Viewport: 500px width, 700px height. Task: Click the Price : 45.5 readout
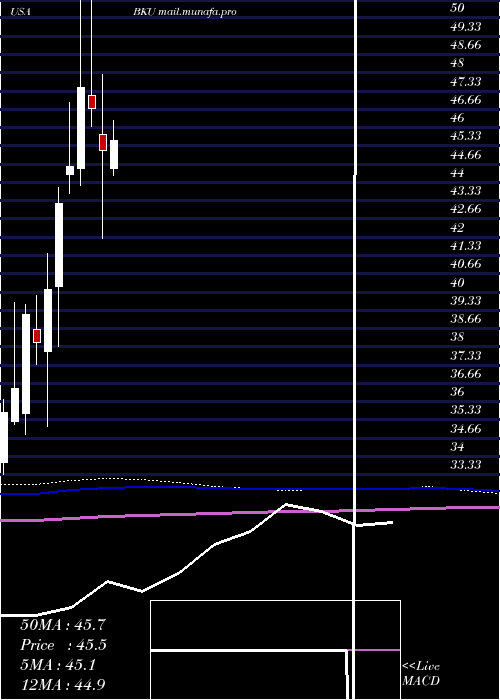pos(63,645)
